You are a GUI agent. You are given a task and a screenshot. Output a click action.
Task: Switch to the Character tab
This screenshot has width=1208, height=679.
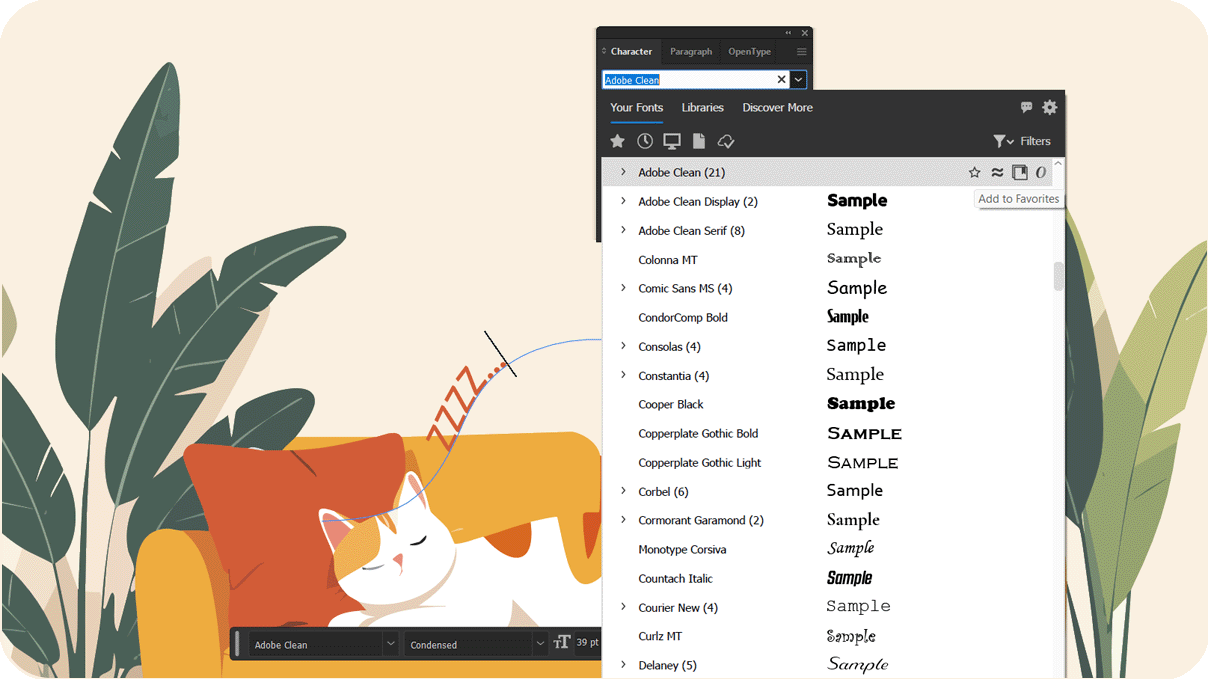point(631,51)
